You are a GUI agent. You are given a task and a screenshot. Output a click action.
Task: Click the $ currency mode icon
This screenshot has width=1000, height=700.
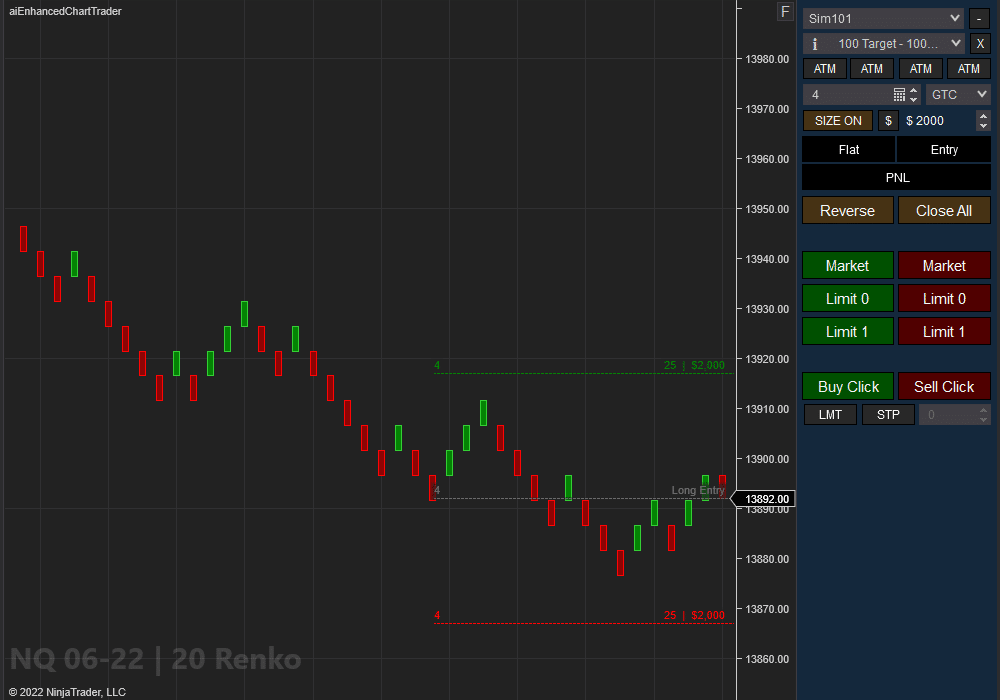pos(888,120)
